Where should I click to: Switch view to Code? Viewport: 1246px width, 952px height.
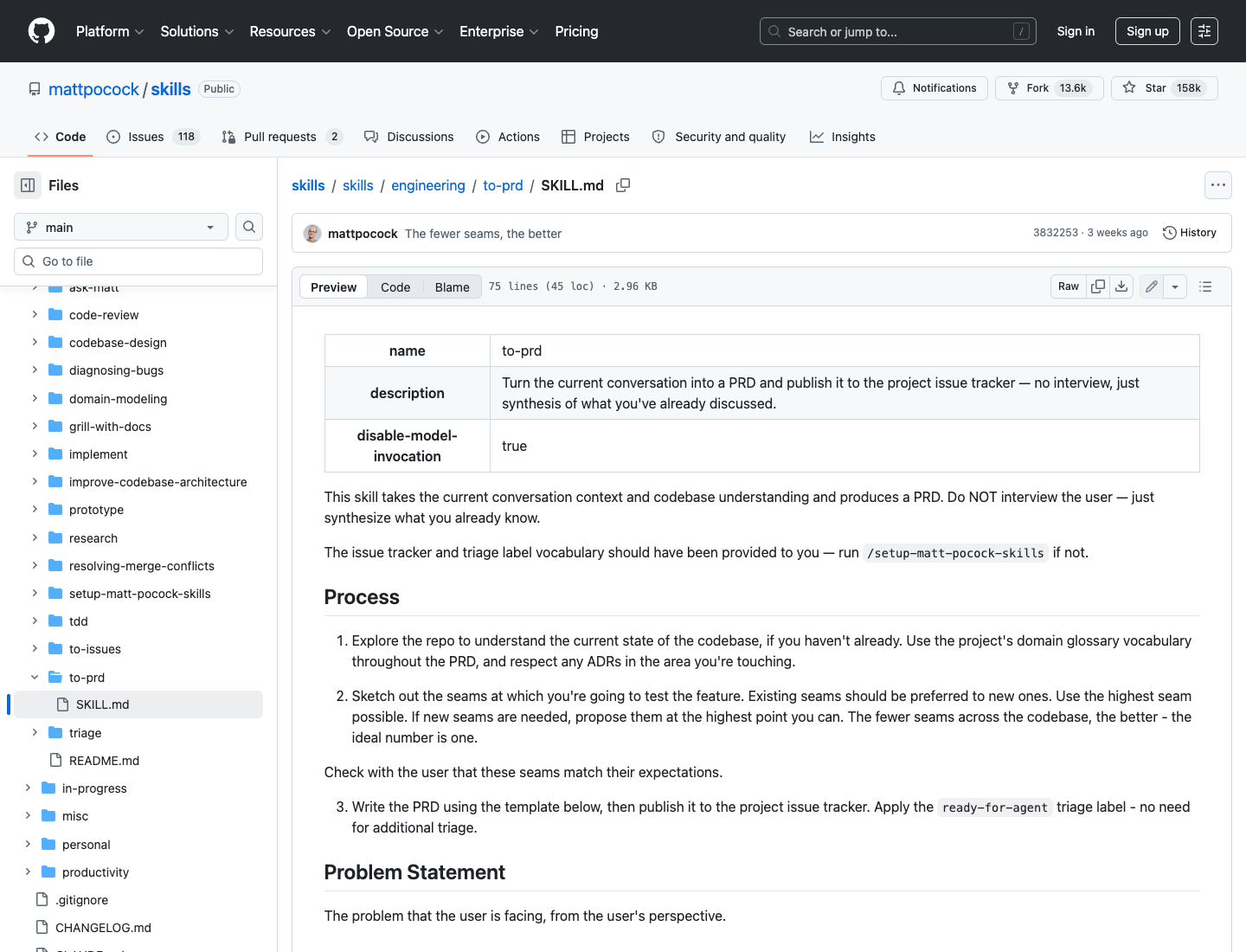tap(395, 287)
